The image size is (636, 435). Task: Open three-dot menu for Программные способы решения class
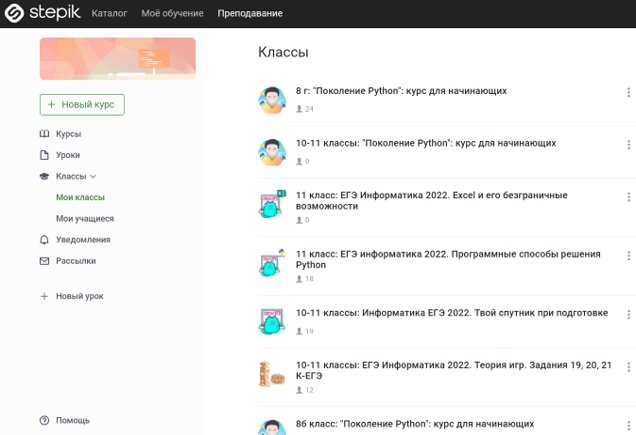628,256
